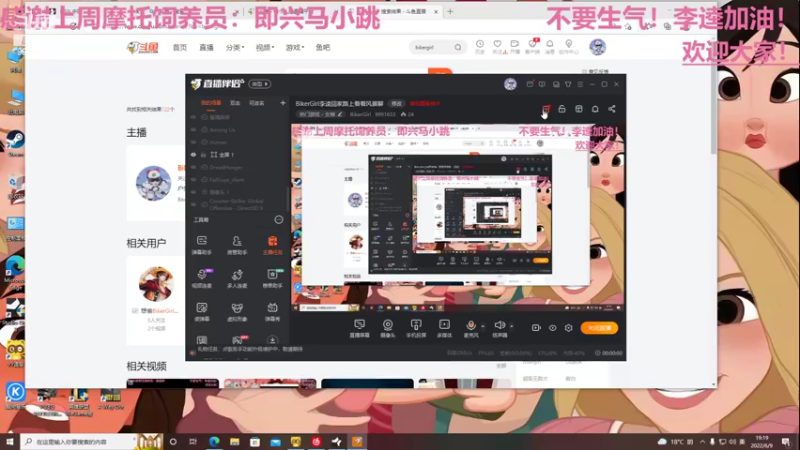
Task: Open 鱼吧 on the Douyu navbar
Action: pyautogui.click(x=322, y=47)
